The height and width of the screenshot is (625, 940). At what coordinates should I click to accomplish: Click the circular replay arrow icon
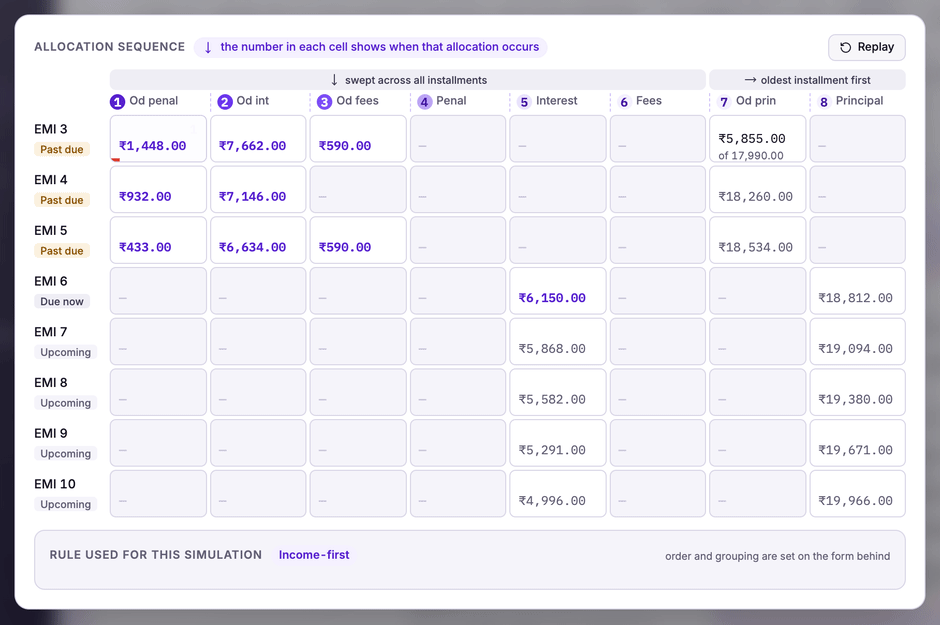[x=845, y=47]
